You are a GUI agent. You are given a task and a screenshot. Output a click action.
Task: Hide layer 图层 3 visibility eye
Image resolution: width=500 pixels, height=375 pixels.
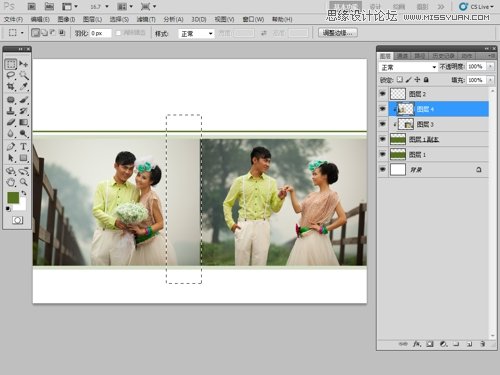pyautogui.click(x=383, y=124)
